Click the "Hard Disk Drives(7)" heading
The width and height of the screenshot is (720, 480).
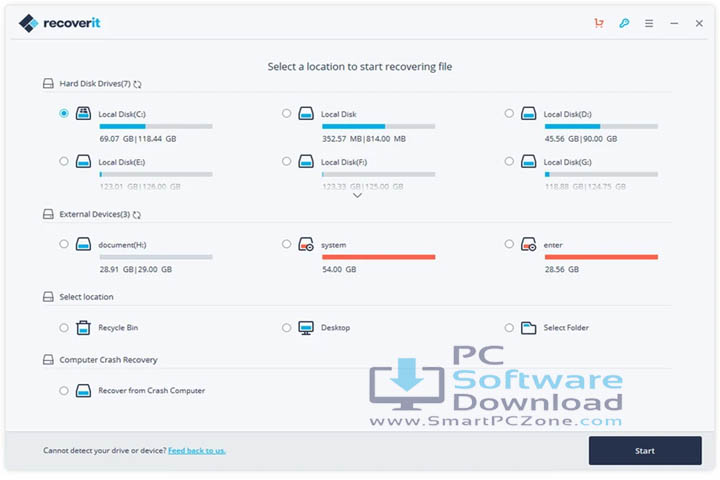pyautogui.click(x=95, y=84)
